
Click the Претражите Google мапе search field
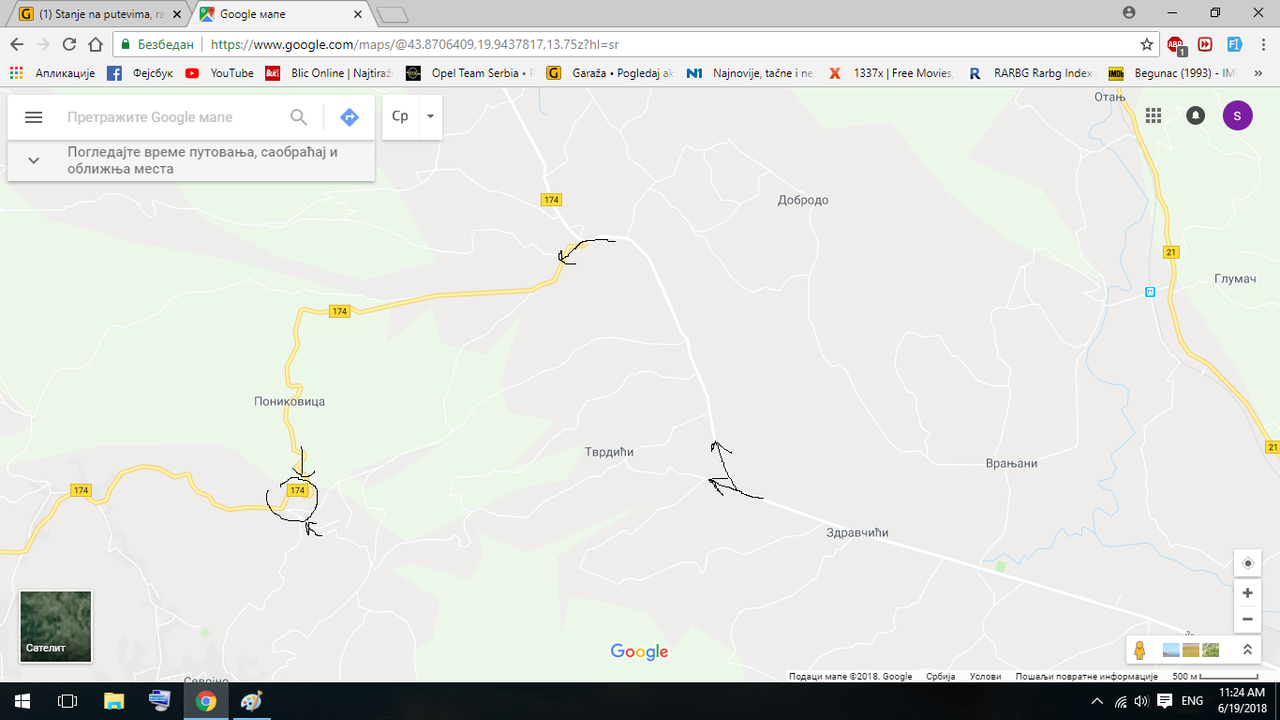pyautogui.click(x=170, y=117)
